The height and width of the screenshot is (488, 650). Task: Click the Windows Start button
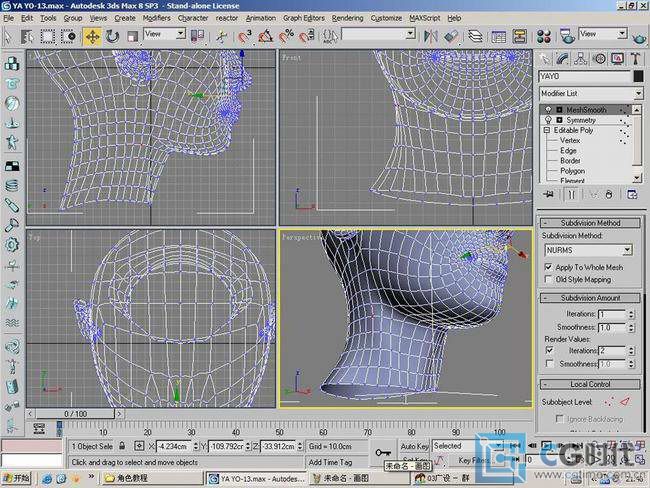click(x=16, y=478)
